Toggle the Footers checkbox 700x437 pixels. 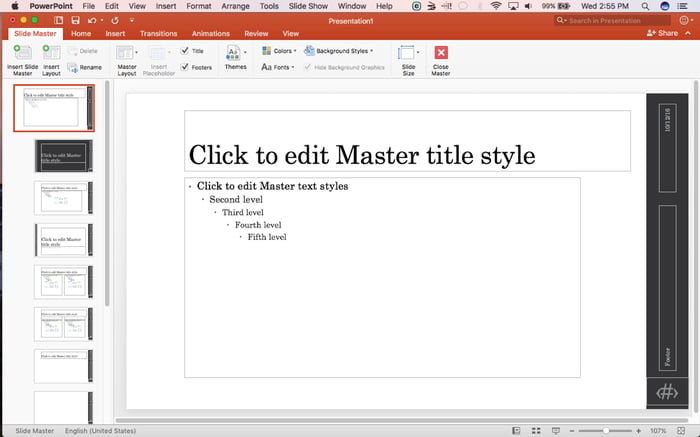[x=185, y=67]
